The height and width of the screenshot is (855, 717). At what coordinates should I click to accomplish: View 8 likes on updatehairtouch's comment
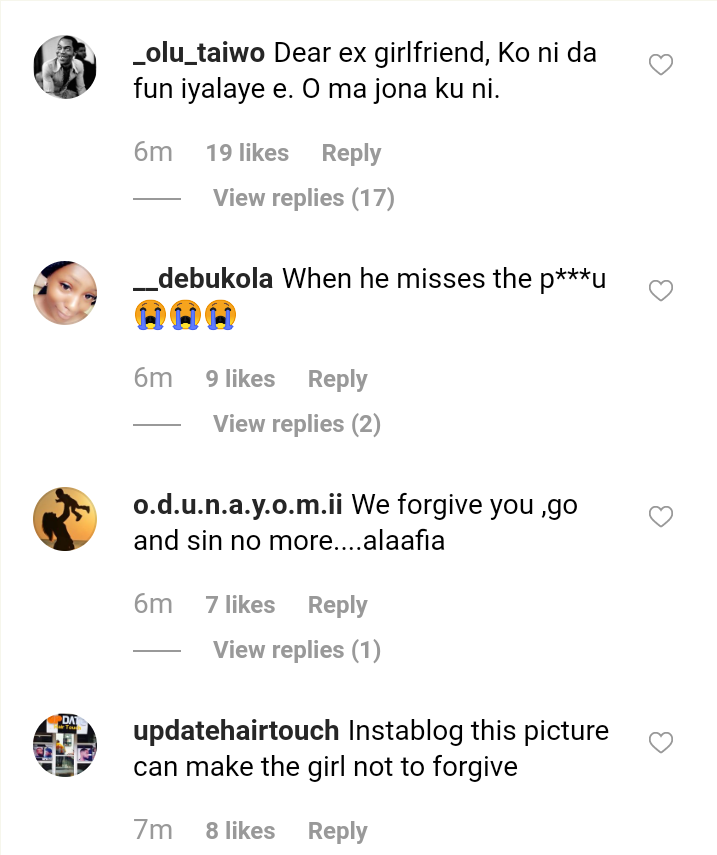240,831
